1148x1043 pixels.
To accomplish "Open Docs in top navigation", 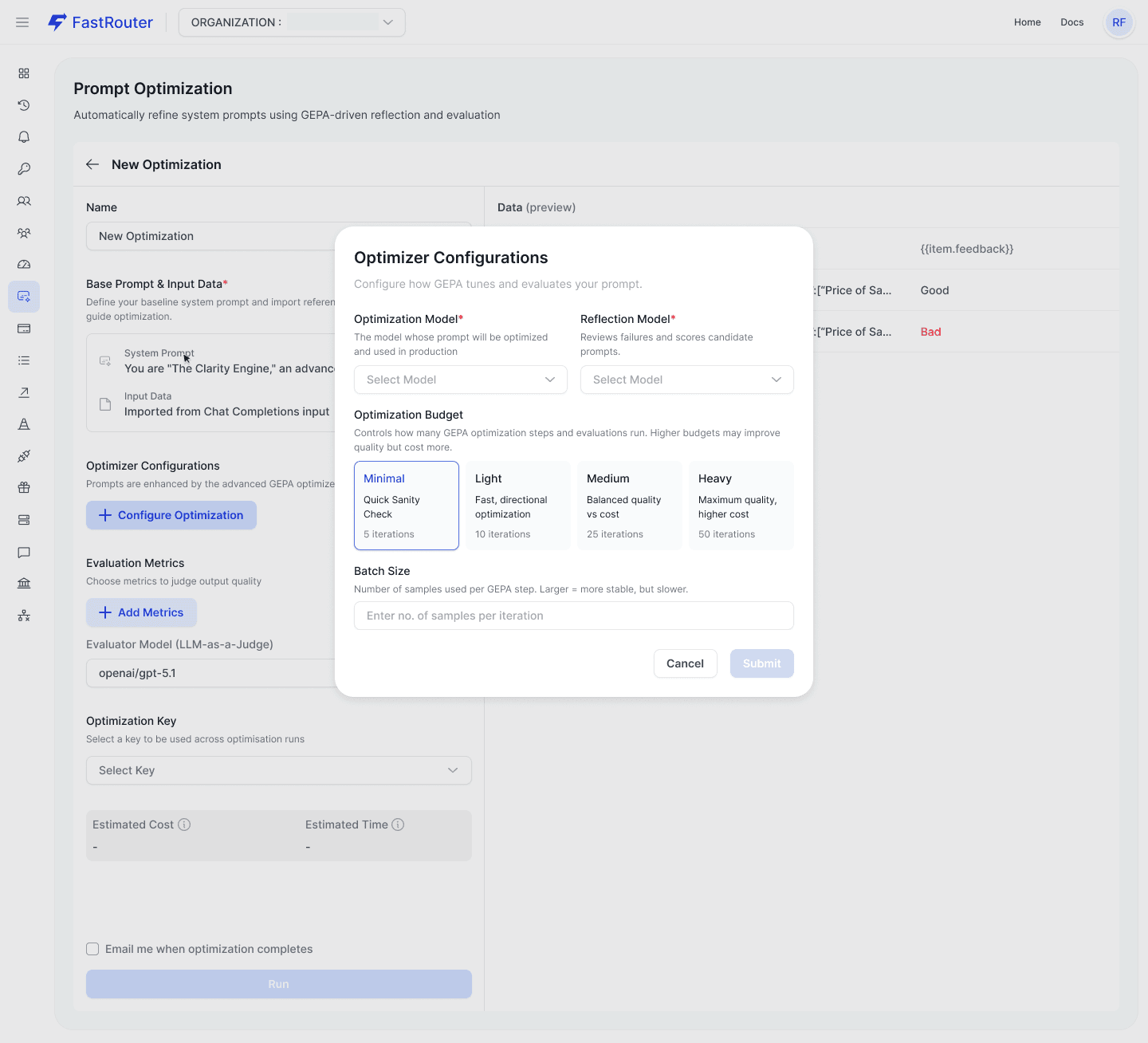I will [1072, 22].
